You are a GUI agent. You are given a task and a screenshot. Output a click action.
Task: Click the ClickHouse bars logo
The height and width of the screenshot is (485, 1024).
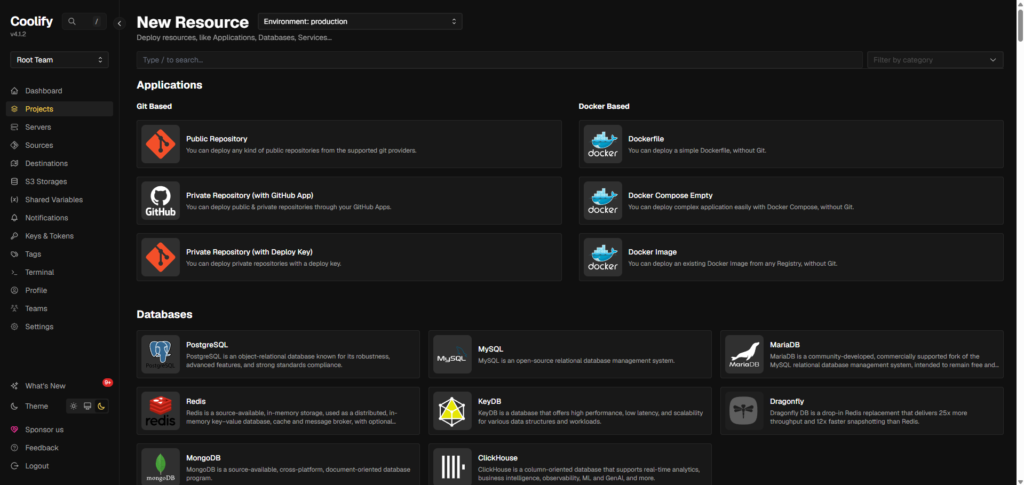(452, 466)
